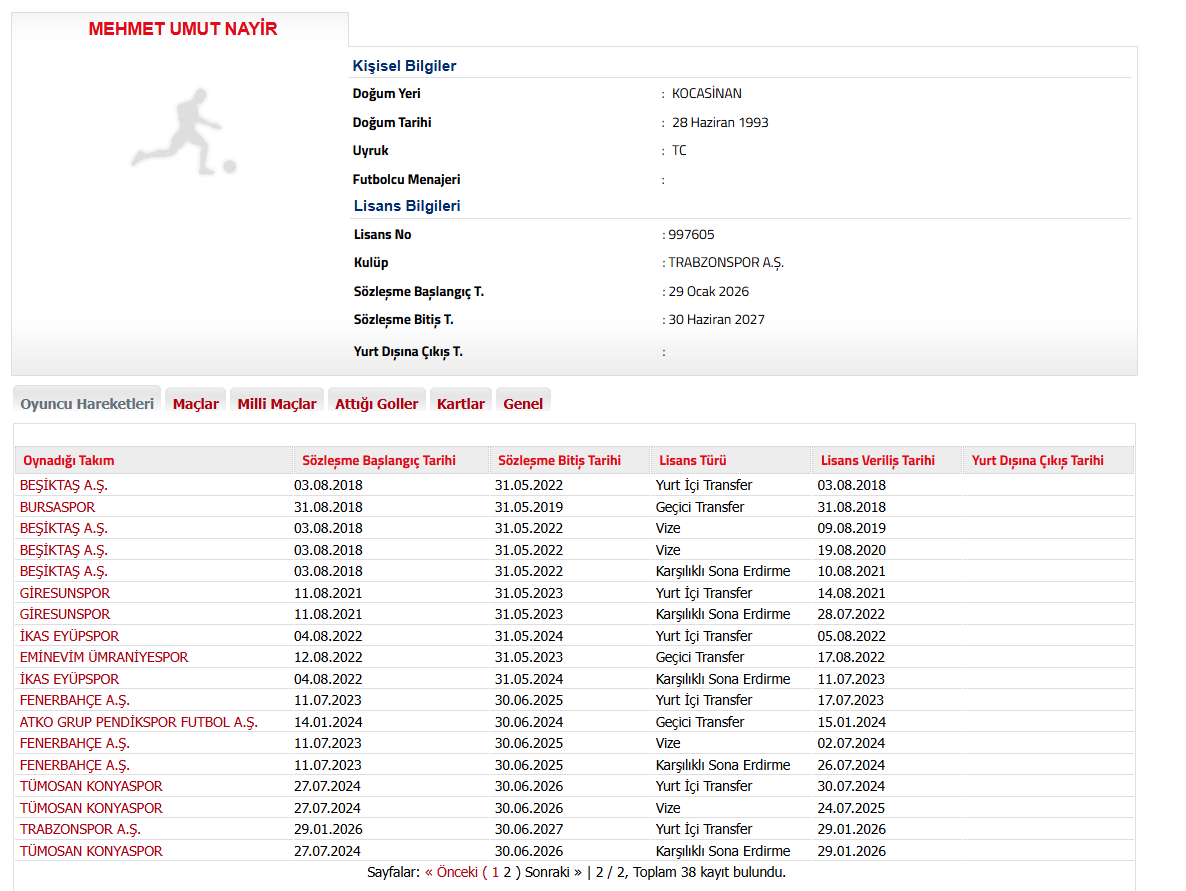Select the Oyuncu Hareketleri tab
Viewport: 1186px width, 891px height.
(87, 404)
